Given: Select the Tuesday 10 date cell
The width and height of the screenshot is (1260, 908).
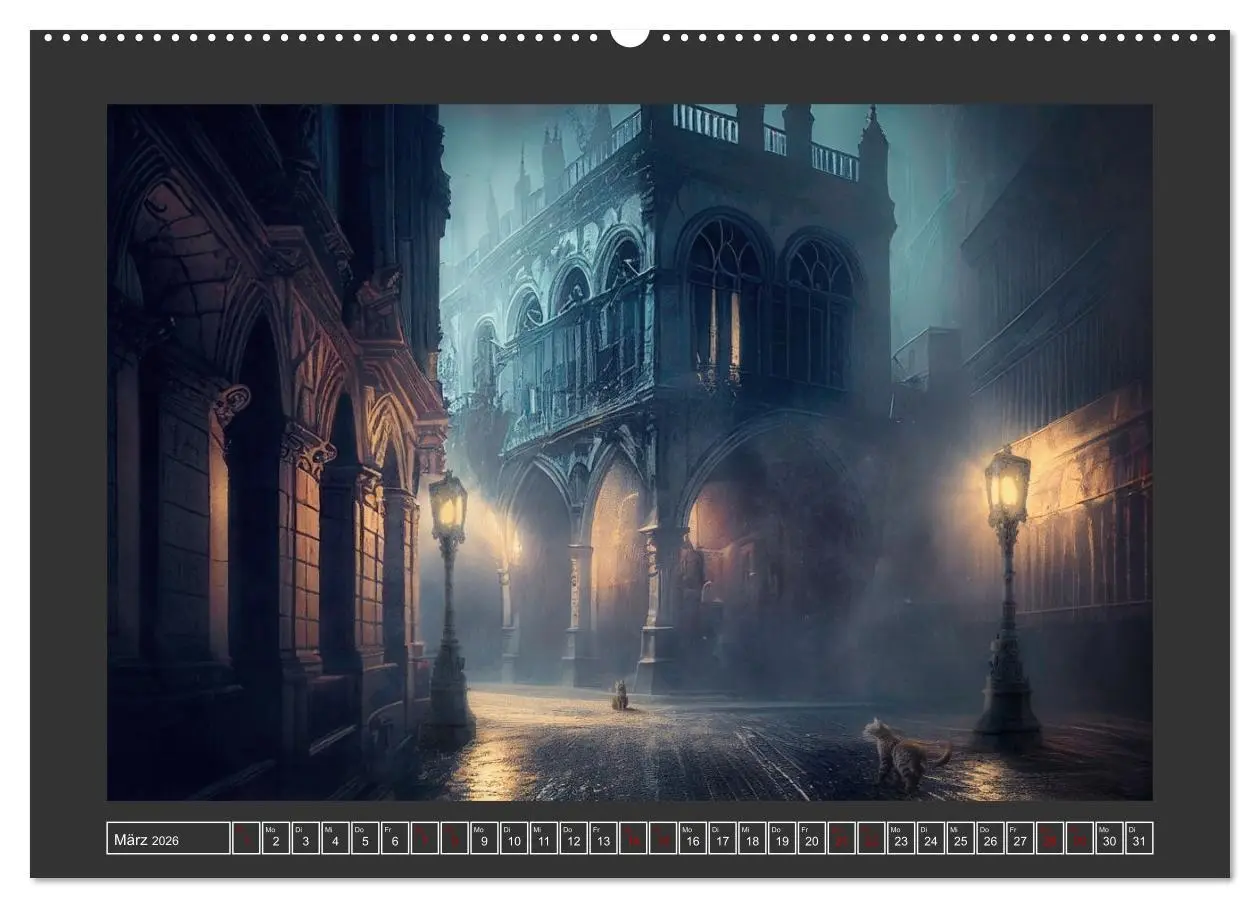Looking at the screenshot, I should [514, 838].
